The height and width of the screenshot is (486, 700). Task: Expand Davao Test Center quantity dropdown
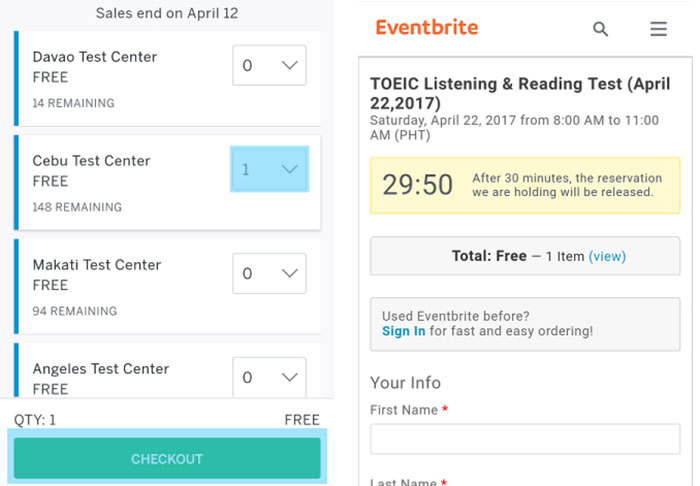coord(269,65)
